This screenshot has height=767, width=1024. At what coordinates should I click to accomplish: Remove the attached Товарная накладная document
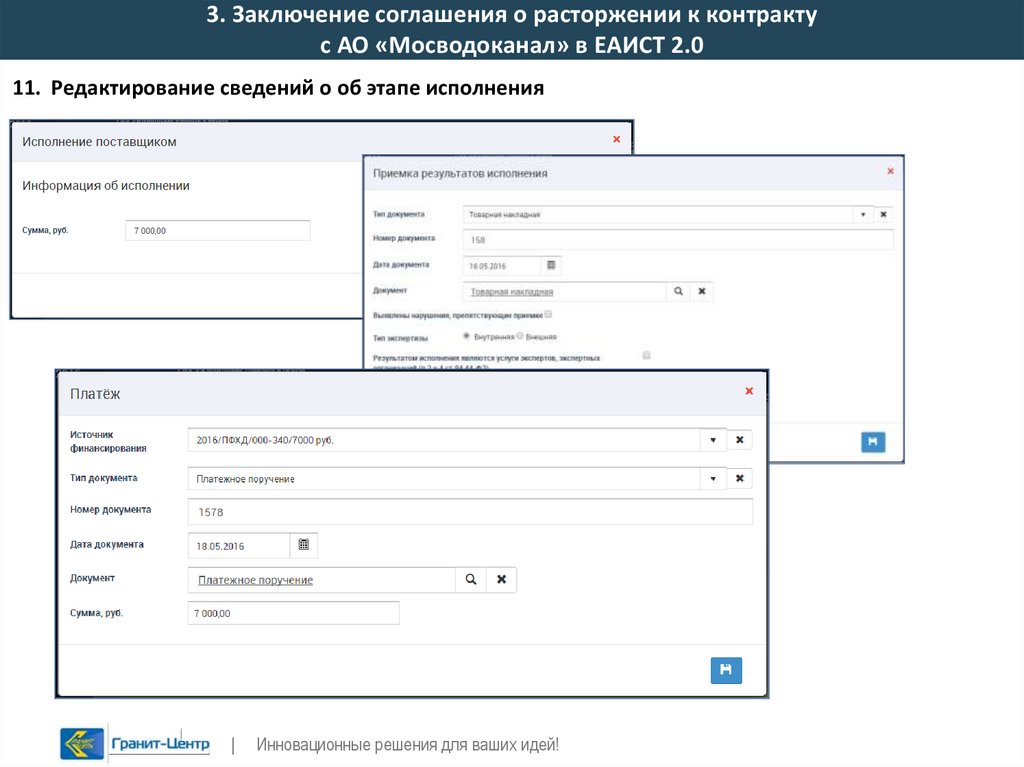(702, 291)
